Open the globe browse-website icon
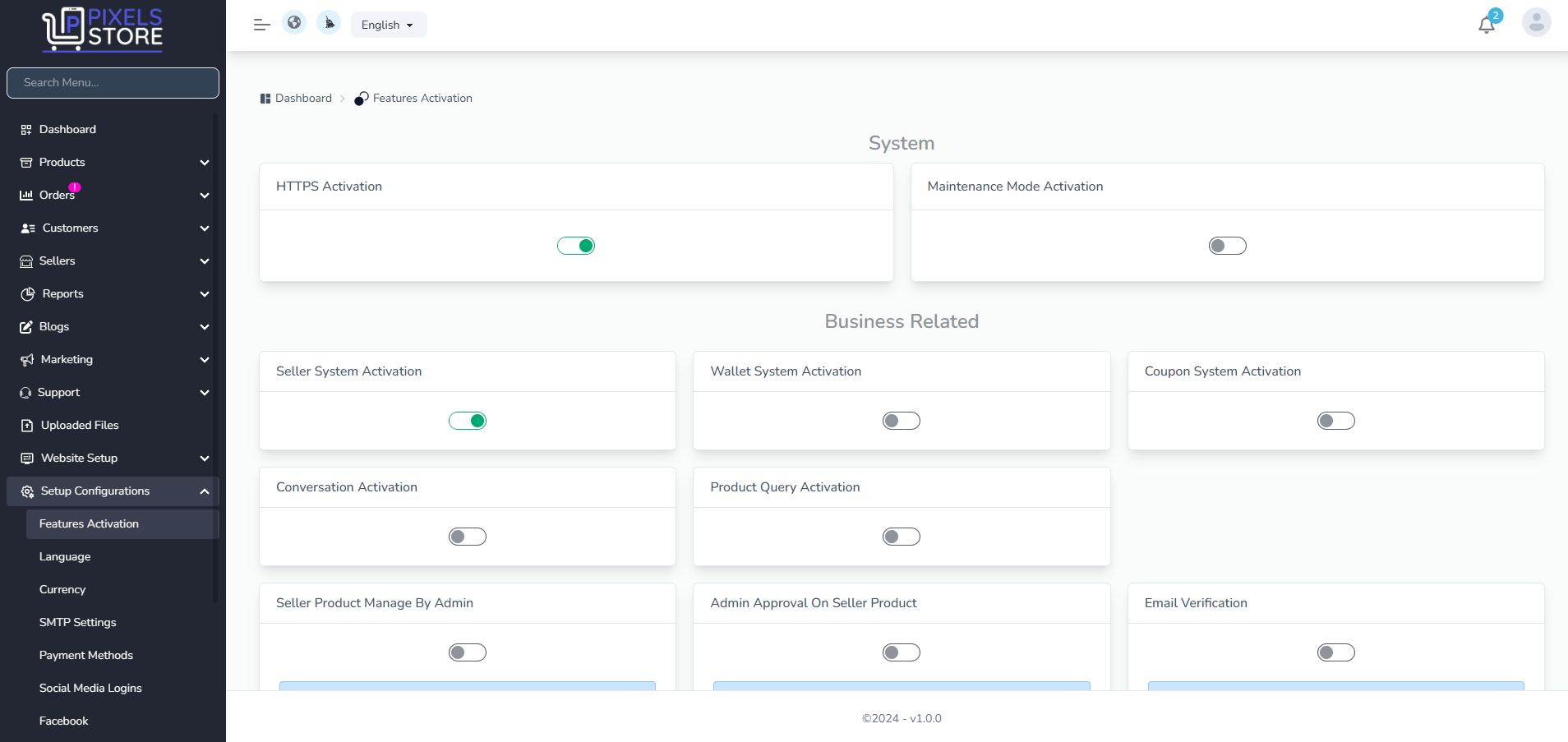This screenshot has width=1568, height=742. [x=294, y=23]
